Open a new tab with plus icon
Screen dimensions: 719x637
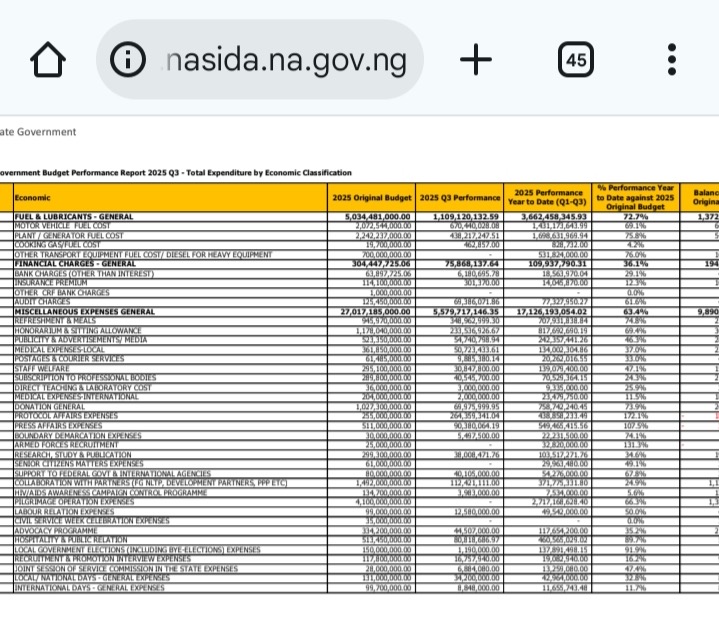tap(476, 61)
